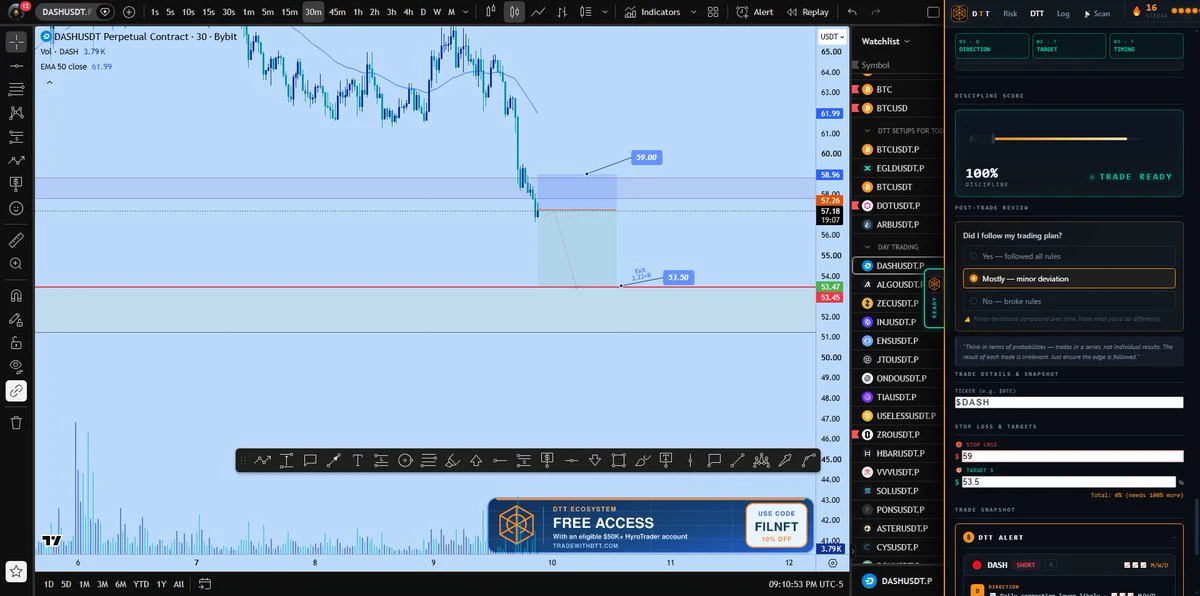Click the Replay button

point(807,12)
